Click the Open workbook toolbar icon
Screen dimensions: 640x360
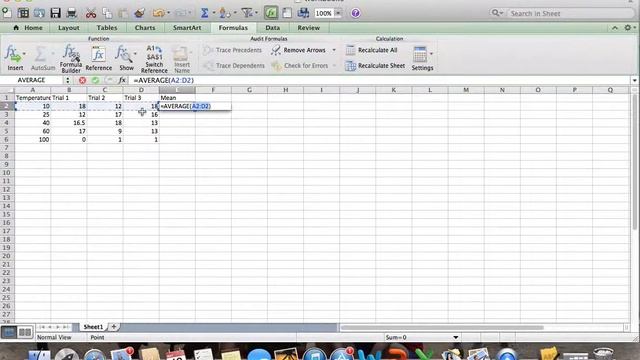[39, 13]
